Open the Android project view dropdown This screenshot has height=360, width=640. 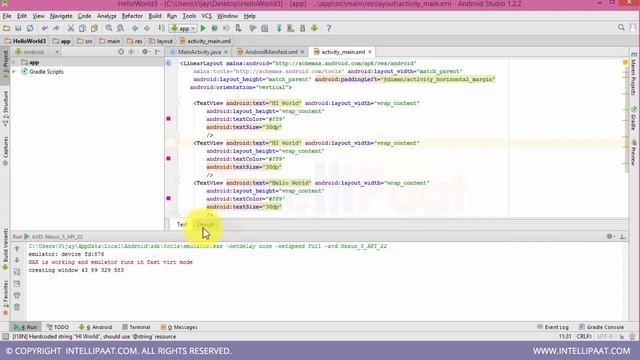tap(37, 52)
